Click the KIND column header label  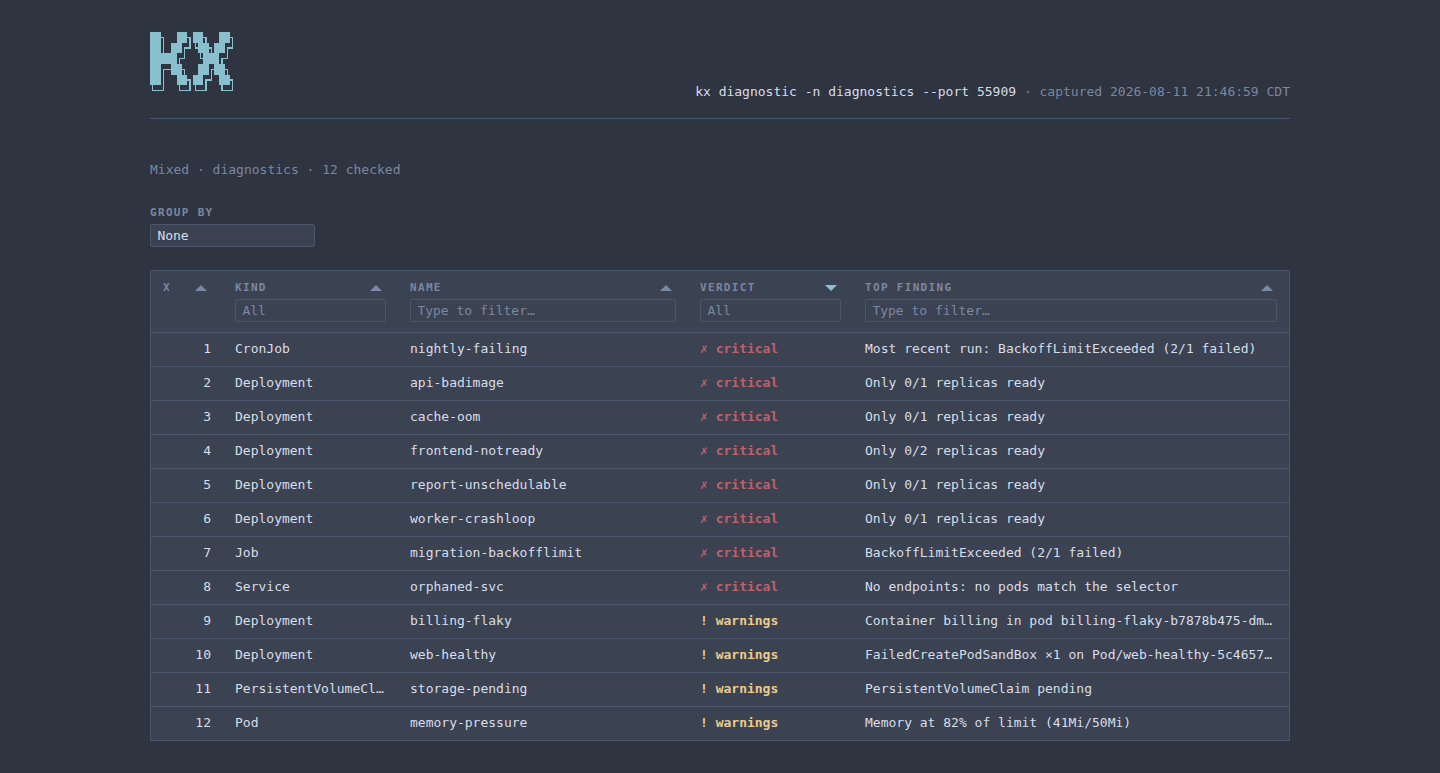[x=250, y=287]
